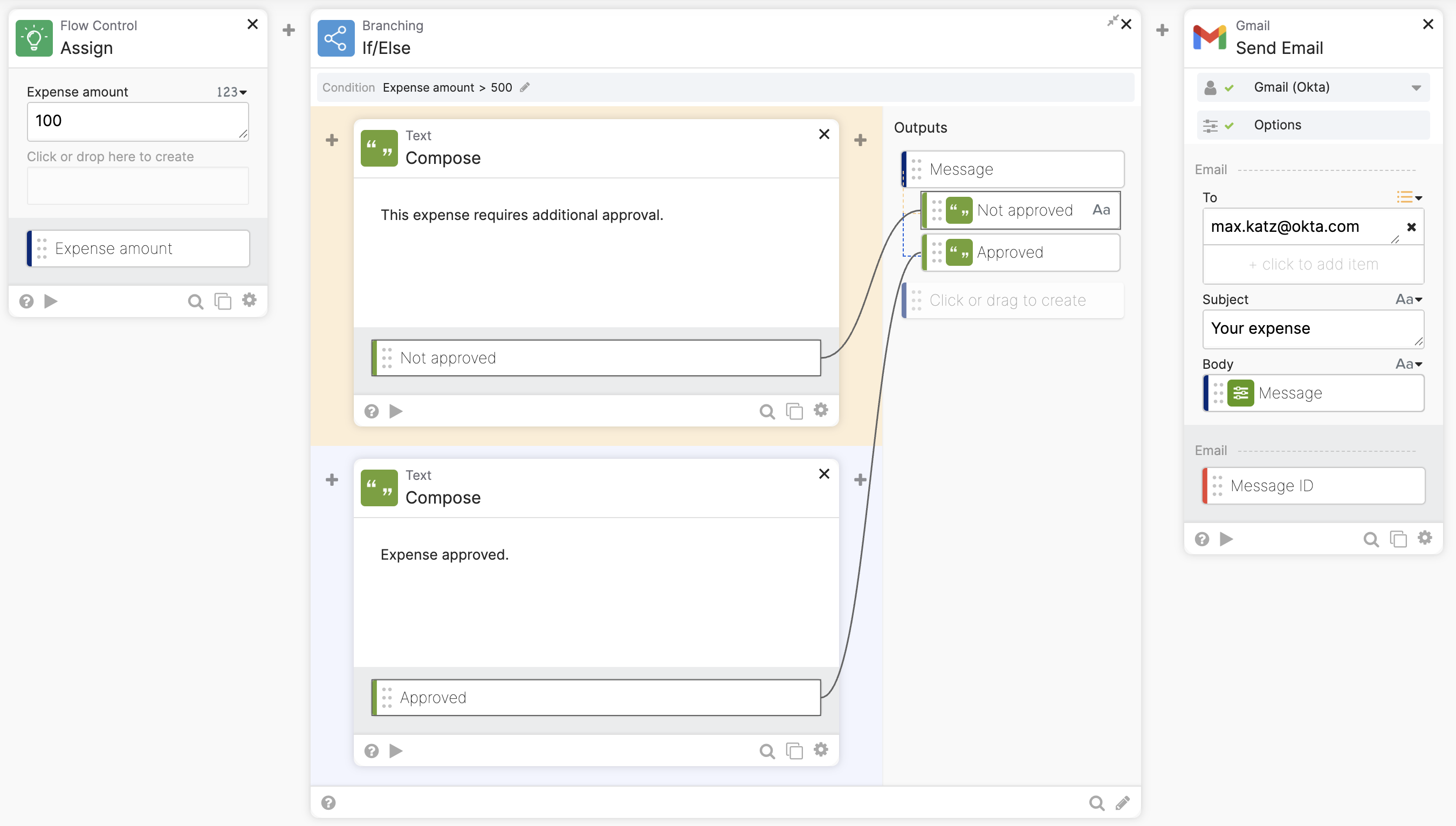Remove max.katz@okta.com from To list
Screen dimensions: 1456x826
coord(1411,227)
